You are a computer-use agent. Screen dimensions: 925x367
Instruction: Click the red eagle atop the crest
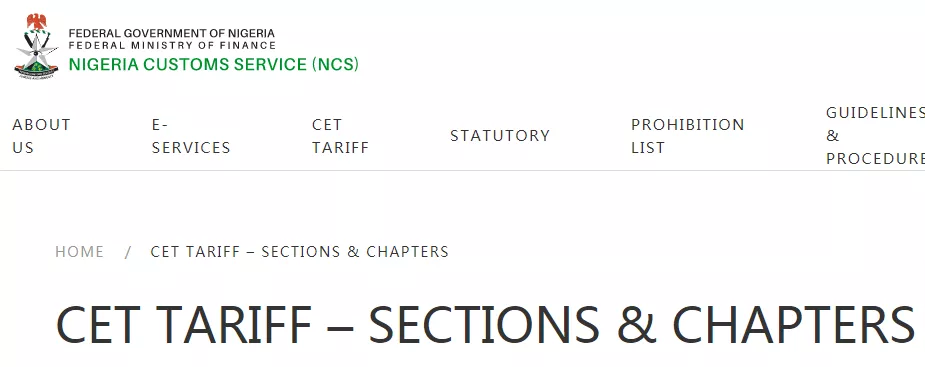37,22
